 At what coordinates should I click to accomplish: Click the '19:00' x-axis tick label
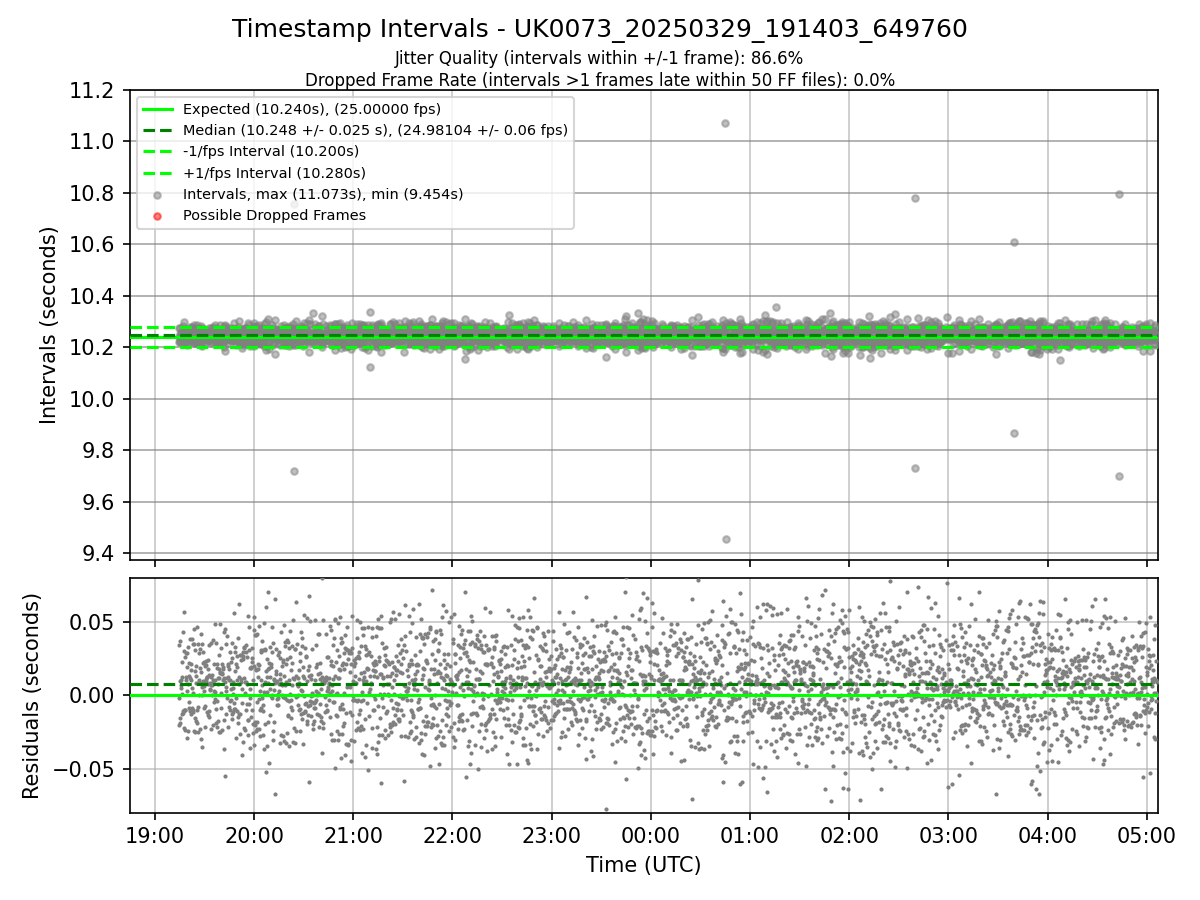pyautogui.click(x=155, y=834)
